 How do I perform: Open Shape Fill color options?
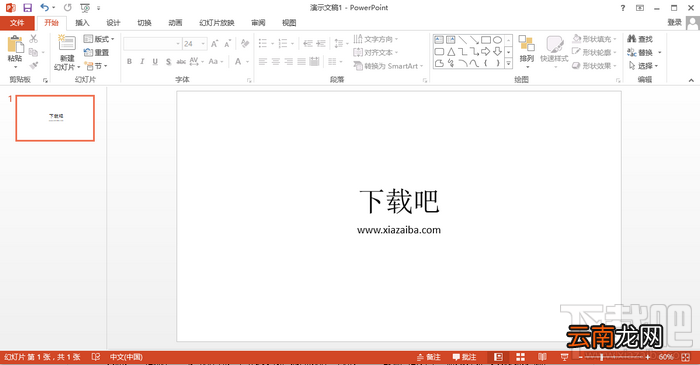594,39
